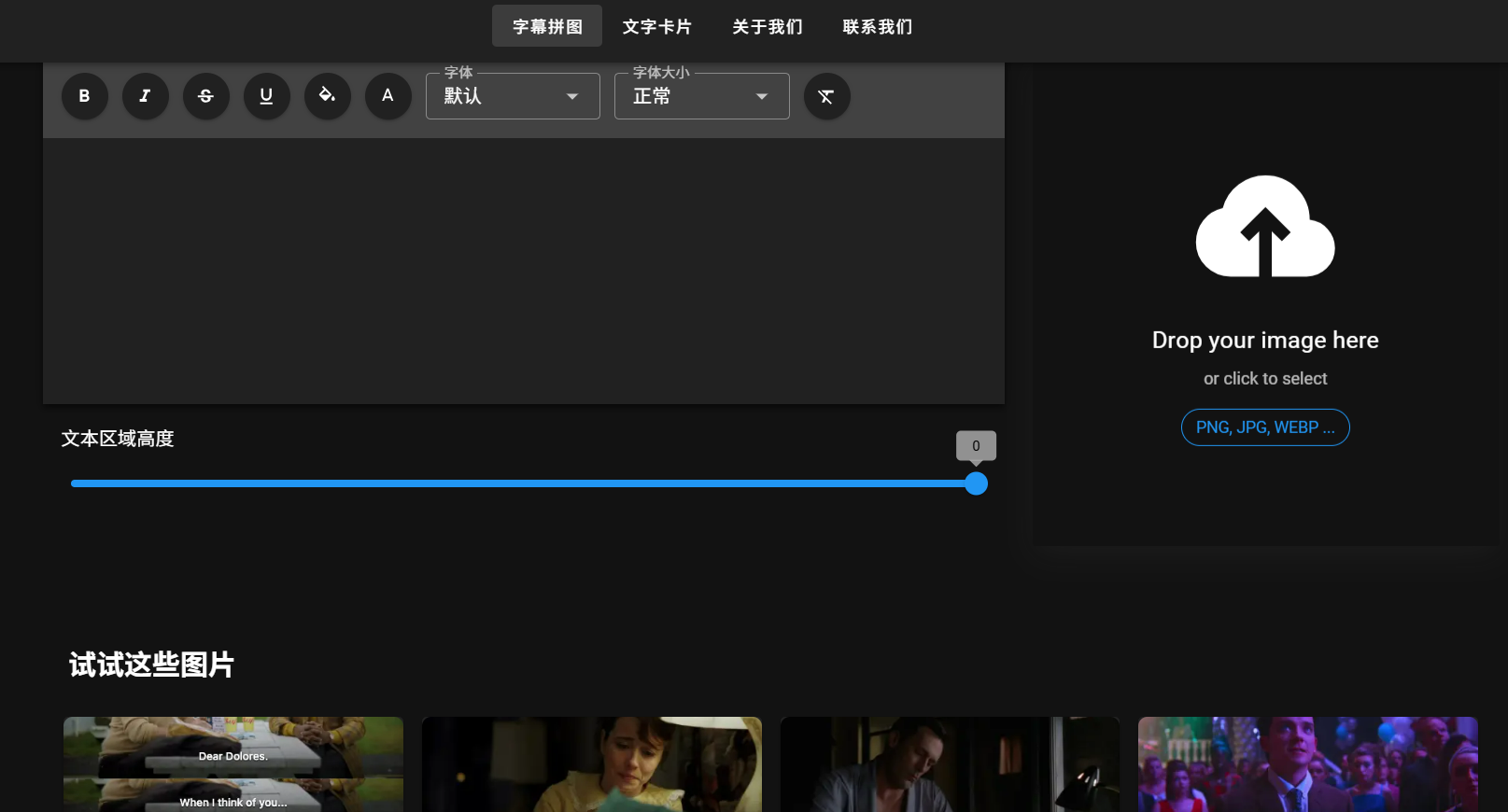Expand the 字体 font dropdown

[513, 96]
